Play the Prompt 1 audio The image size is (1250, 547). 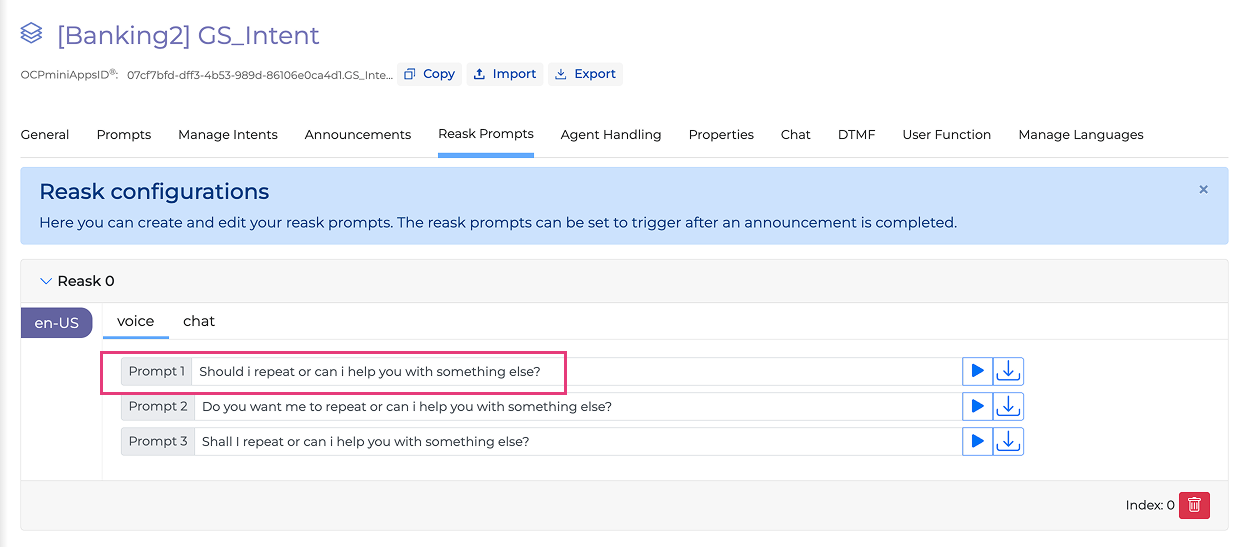click(977, 372)
